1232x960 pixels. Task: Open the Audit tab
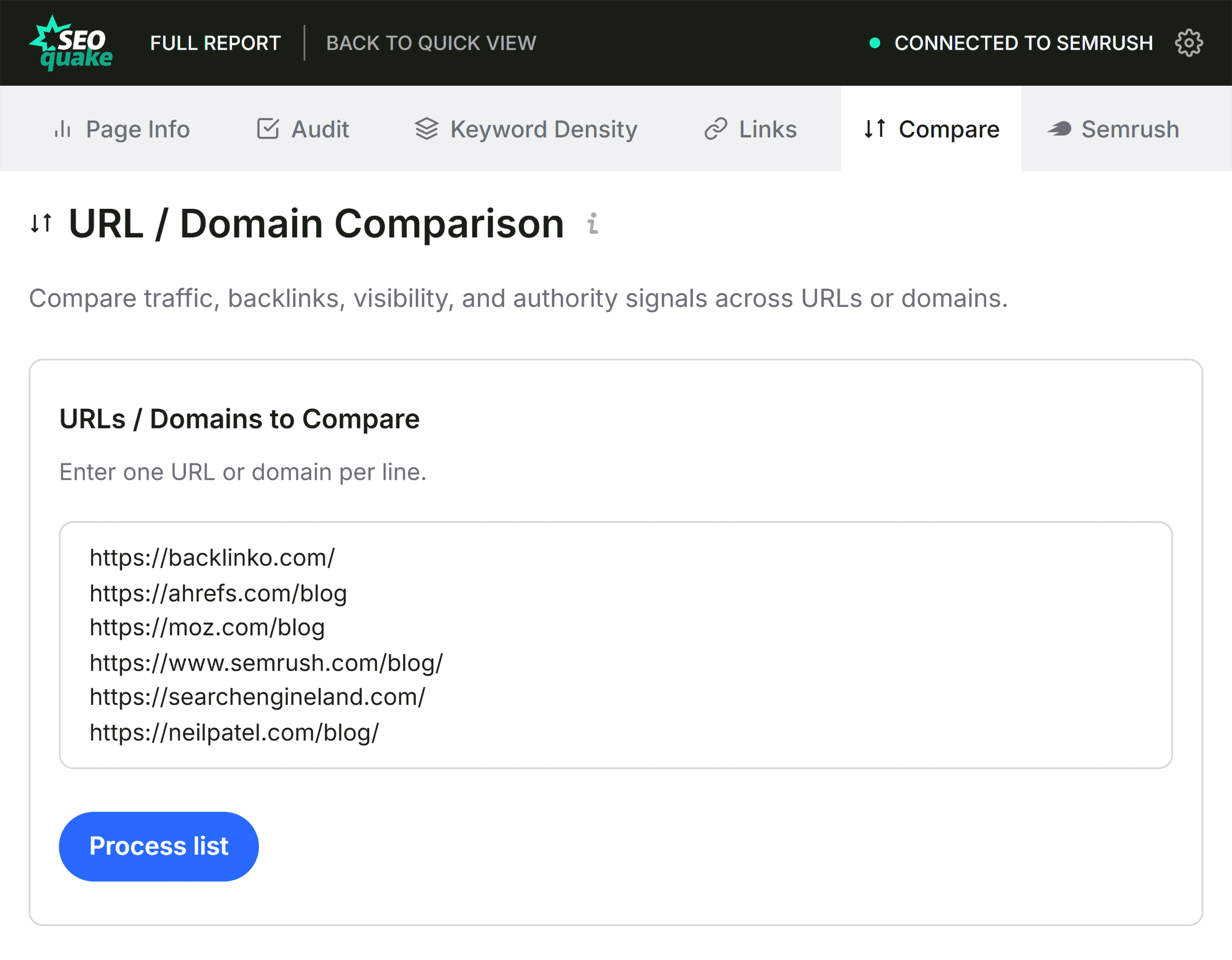(x=303, y=129)
